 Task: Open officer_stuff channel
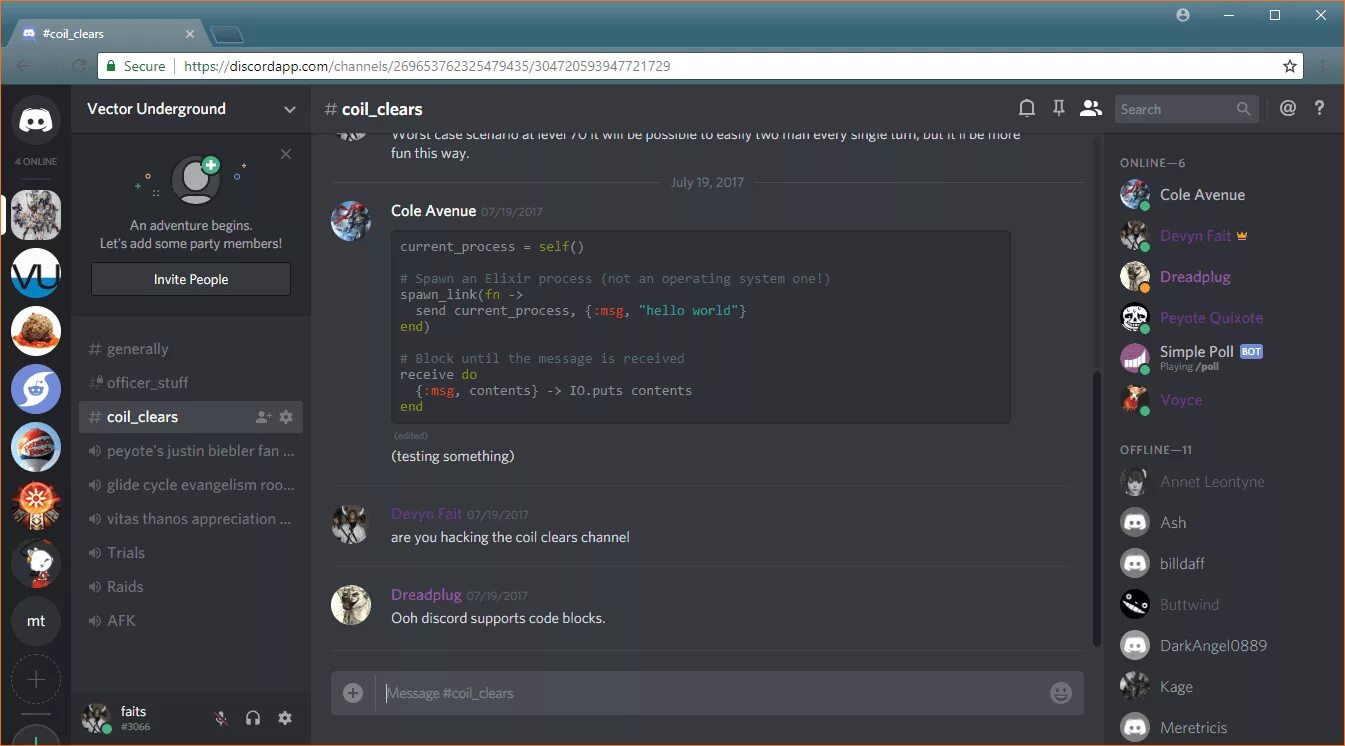(x=191, y=383)
